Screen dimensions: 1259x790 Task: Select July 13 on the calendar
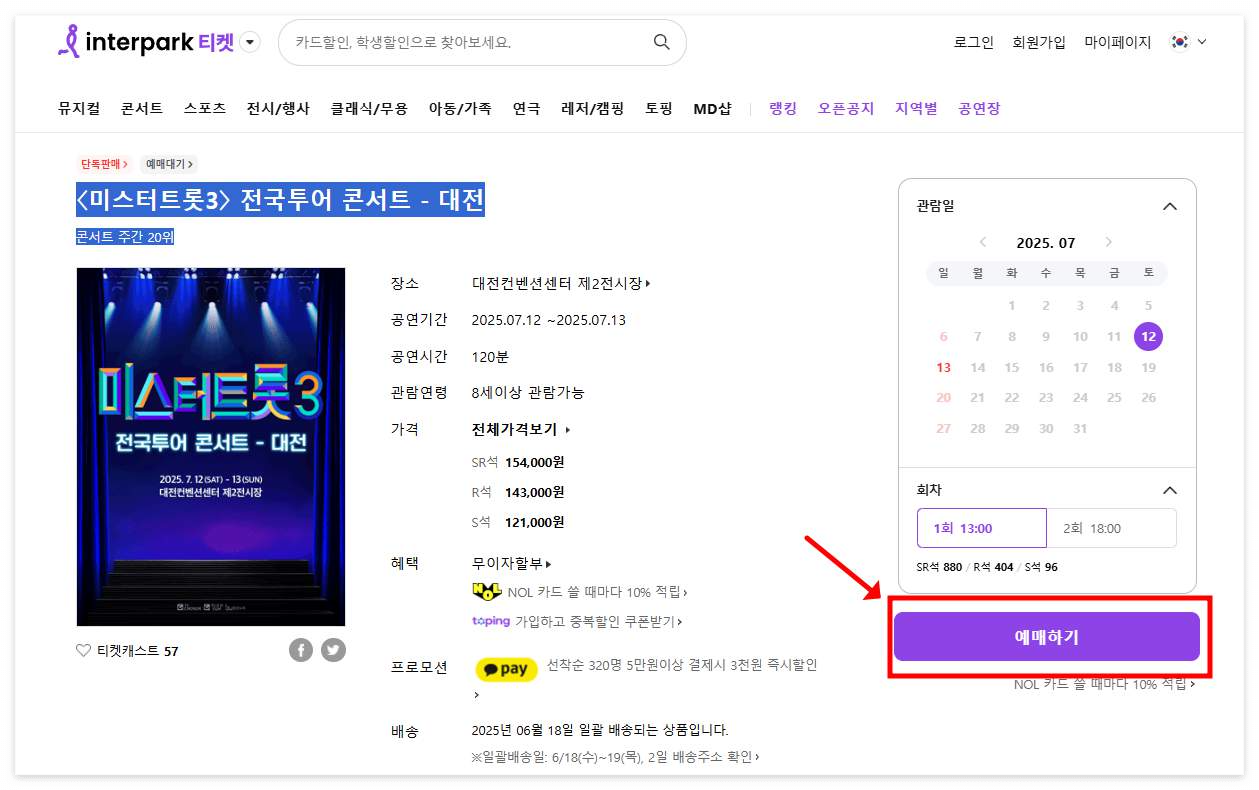(x=943, y=368)
